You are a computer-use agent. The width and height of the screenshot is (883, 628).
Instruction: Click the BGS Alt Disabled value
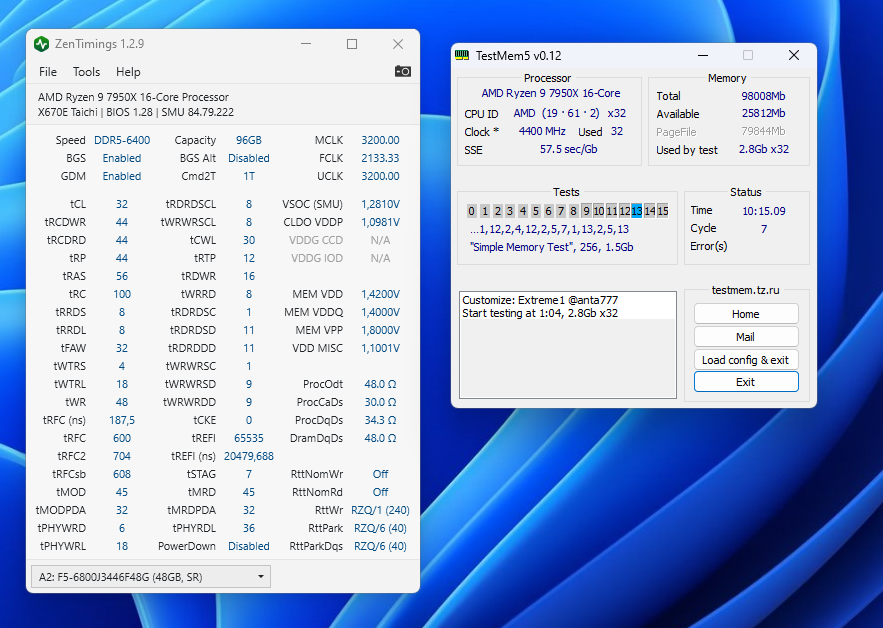click(x=248, y=158)
